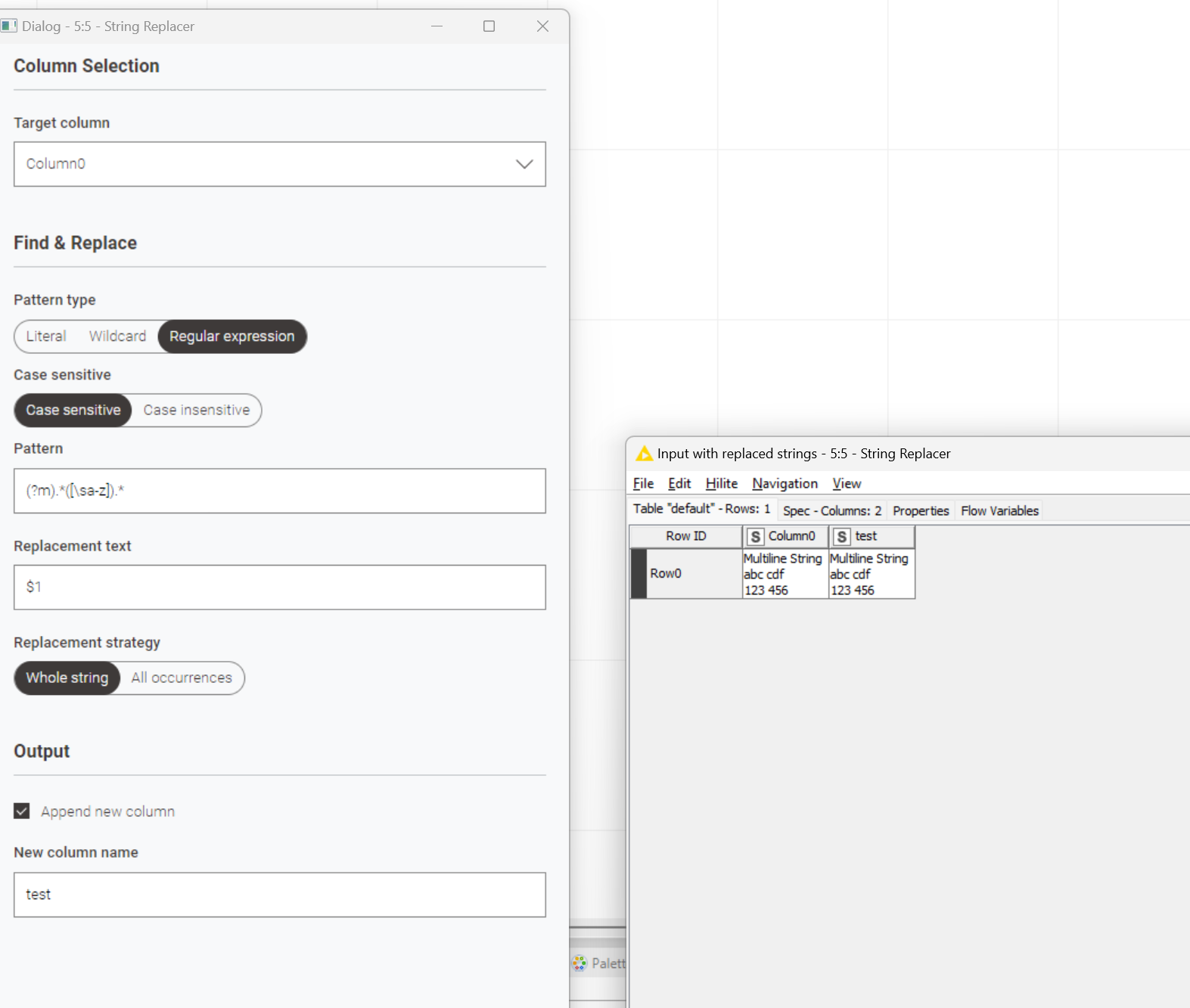Minimize the String Replacer dialog window
Screen dimensions: 1190x1008
pyautogui.click(x=437, y=26)
